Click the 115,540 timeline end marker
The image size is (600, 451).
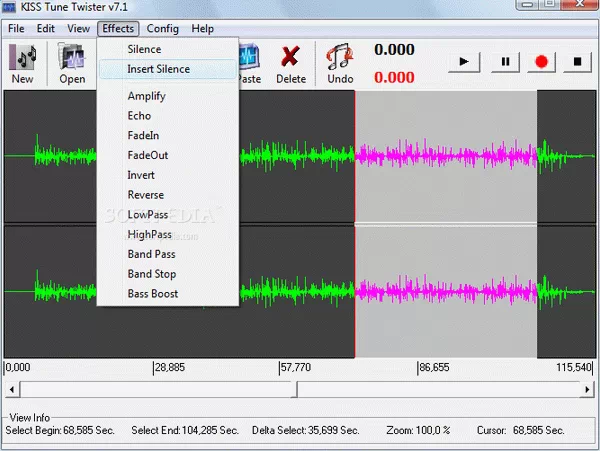coord(574,368)
